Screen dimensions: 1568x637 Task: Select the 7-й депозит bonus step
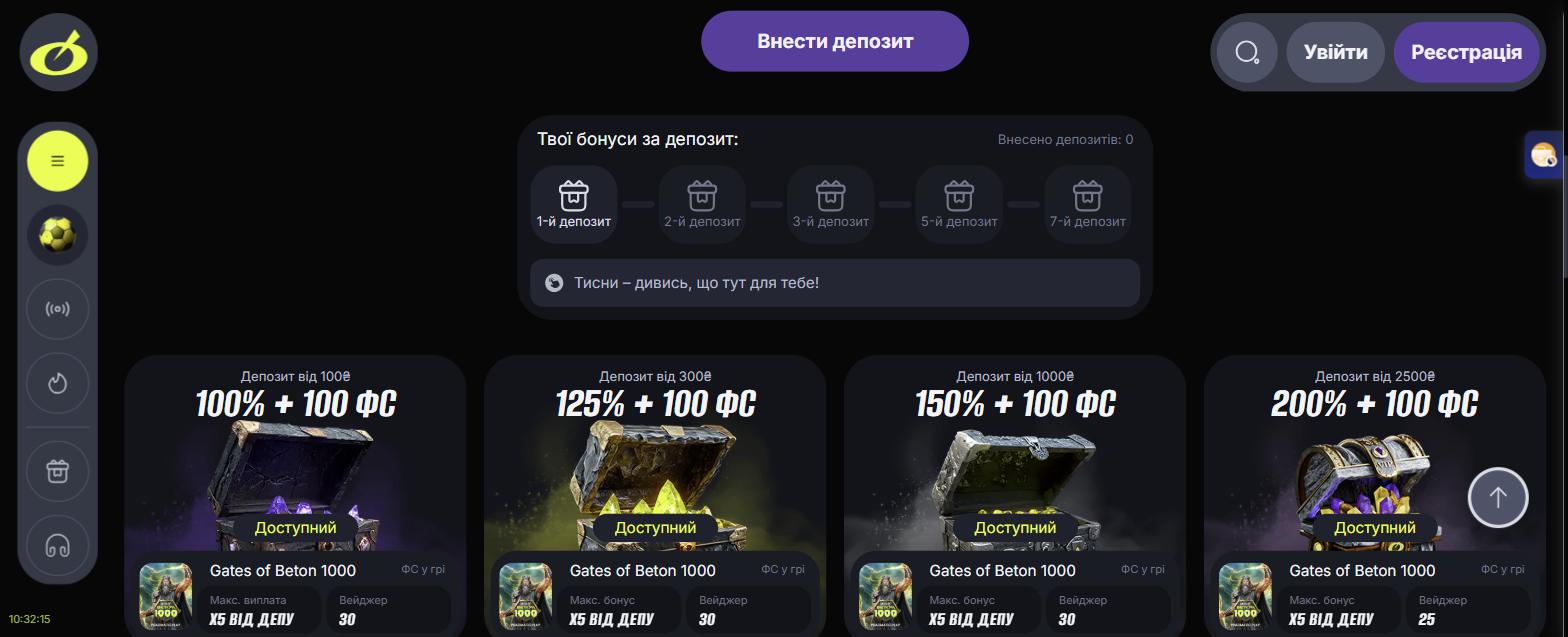pos(1087,204)
